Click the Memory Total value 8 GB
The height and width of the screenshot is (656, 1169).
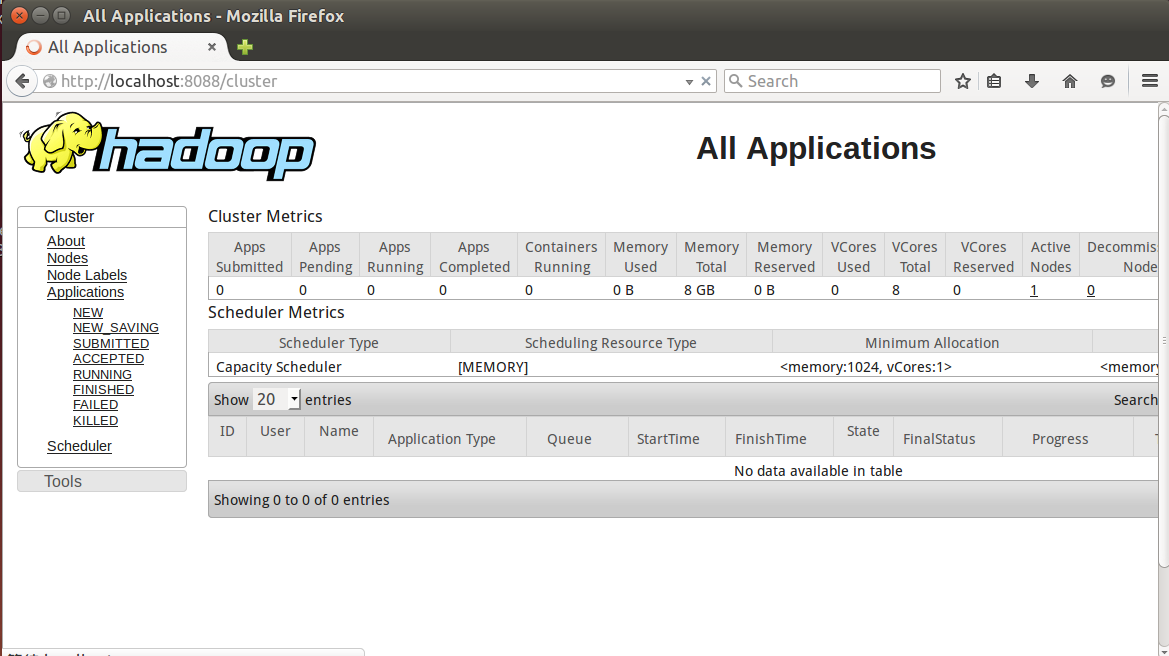(x=699, y=290)
